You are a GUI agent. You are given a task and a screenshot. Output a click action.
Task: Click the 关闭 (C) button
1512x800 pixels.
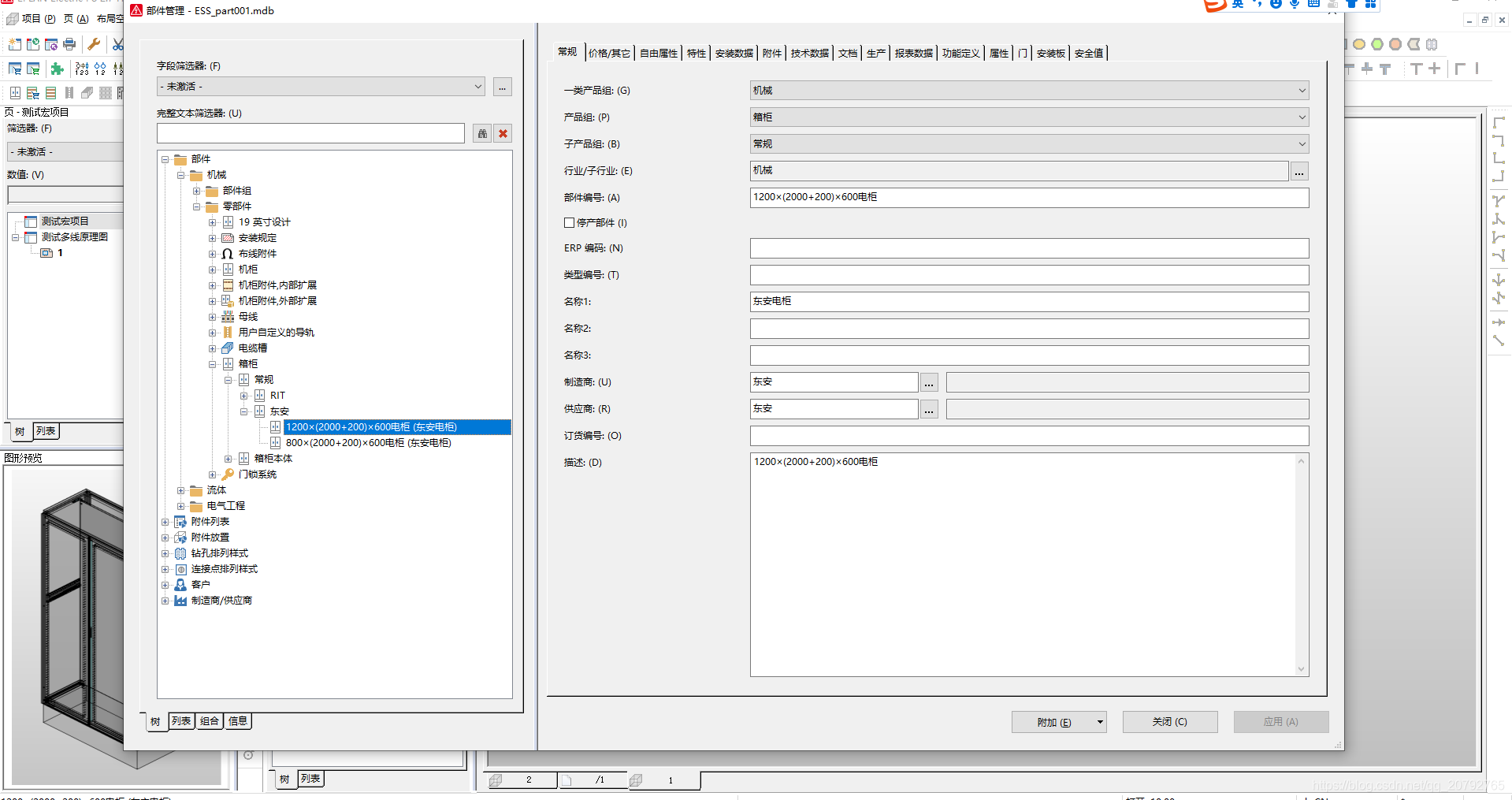coord(1169,722)
